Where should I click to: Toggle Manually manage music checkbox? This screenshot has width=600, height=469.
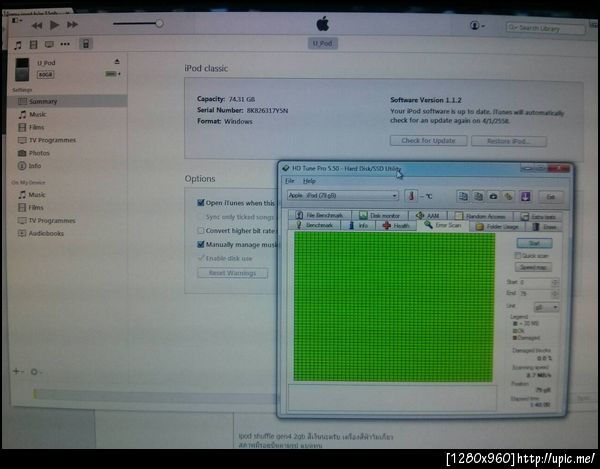point(201,244)
